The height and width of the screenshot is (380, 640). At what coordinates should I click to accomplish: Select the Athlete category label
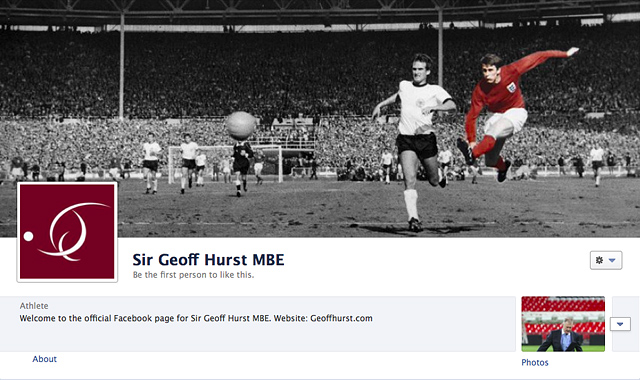[34, 306]
